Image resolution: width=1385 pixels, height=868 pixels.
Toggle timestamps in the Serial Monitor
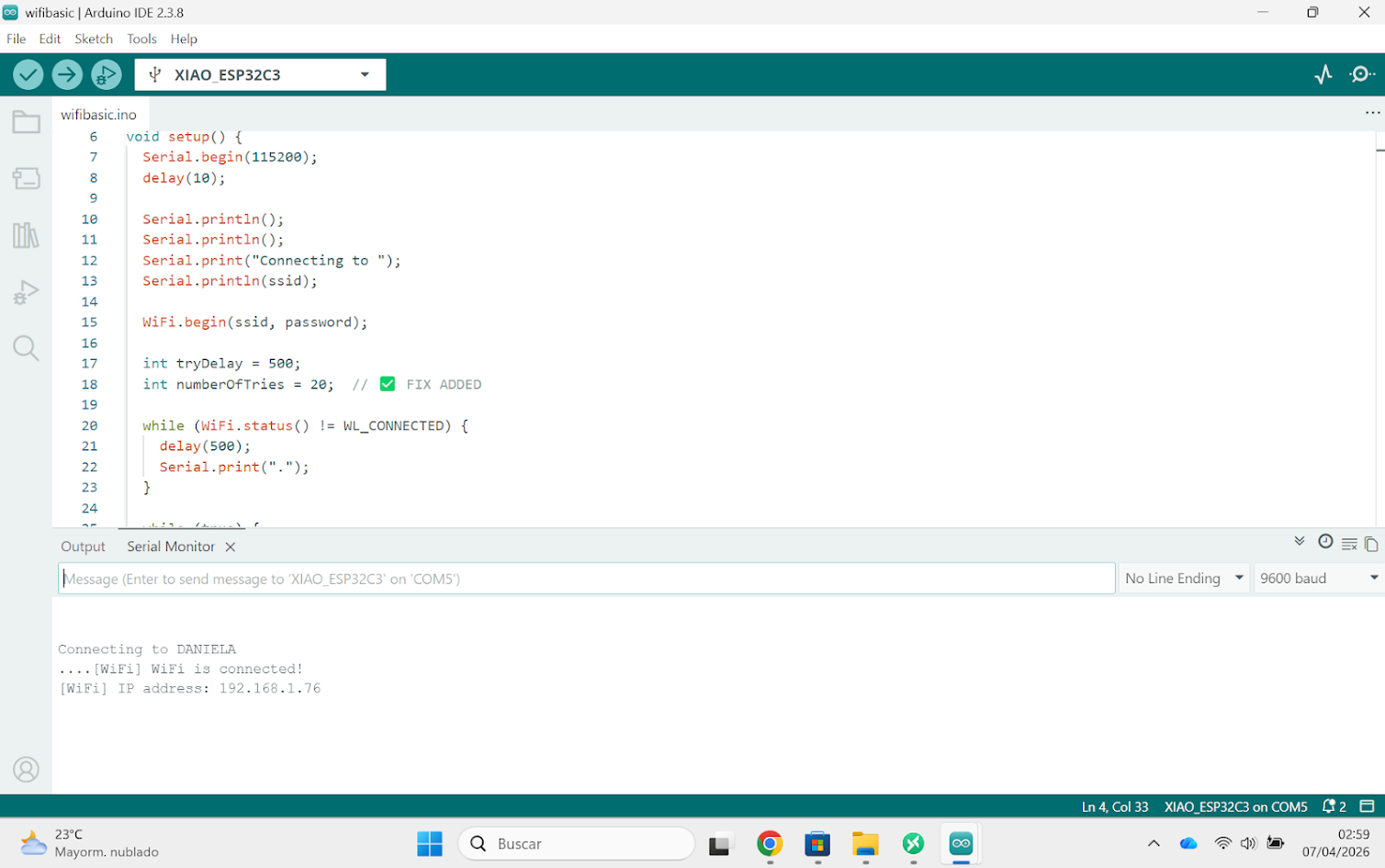coord(1325,542)
